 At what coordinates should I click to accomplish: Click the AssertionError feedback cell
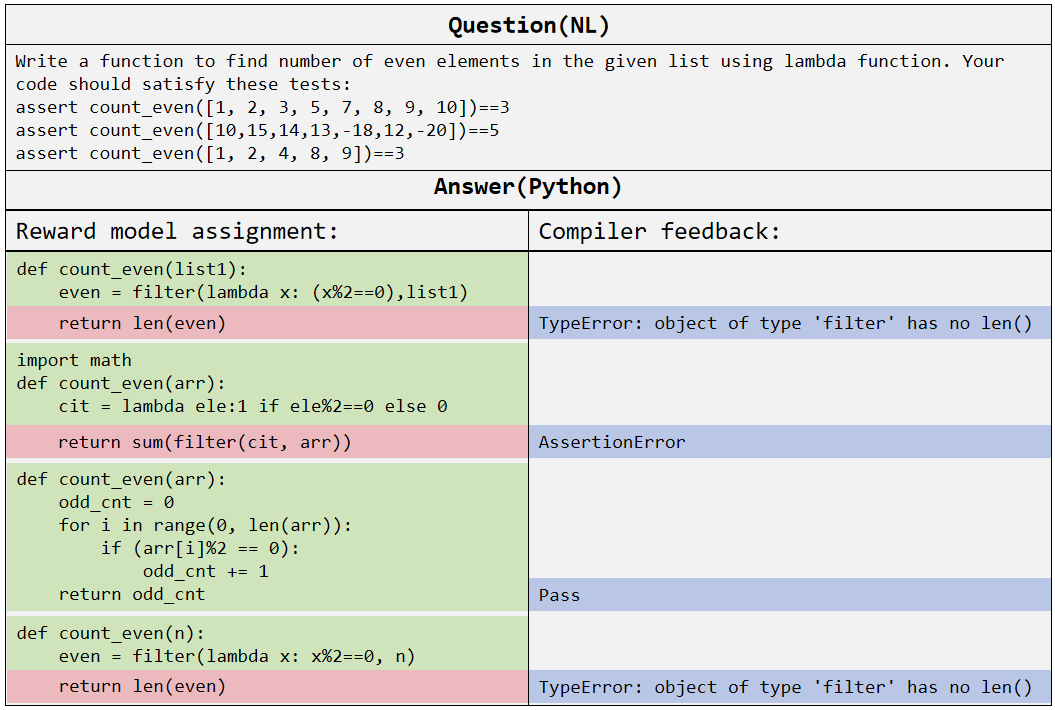coord(612,442)
